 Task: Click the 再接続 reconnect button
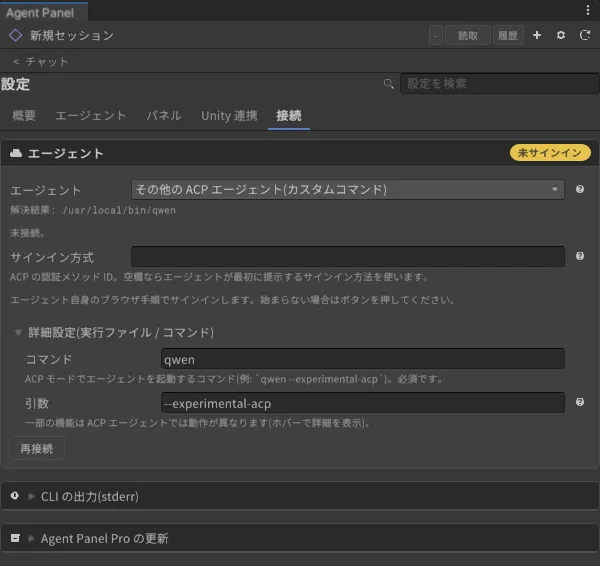click(x=37, y=449)
